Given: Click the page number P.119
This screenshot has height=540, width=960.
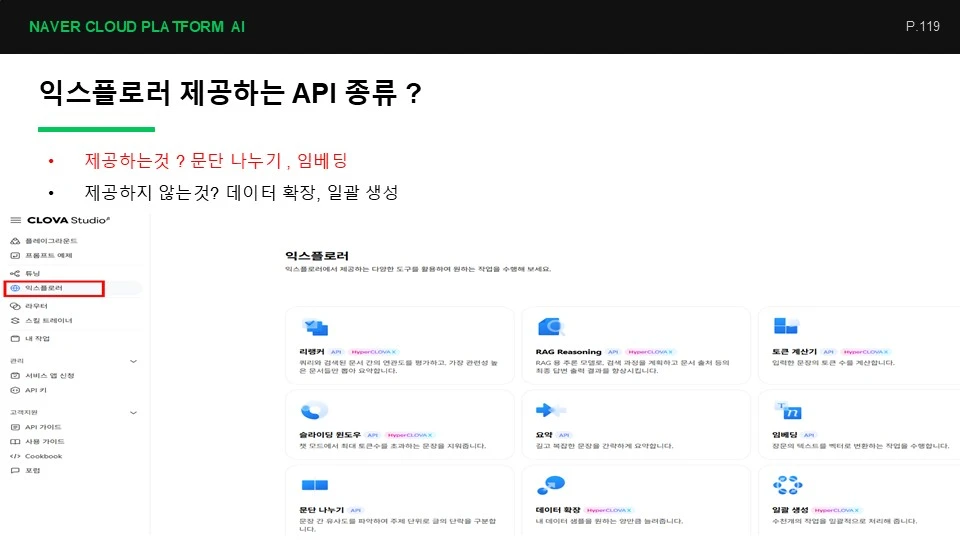Looking at the screenshot, I should (x=923, y=26).
